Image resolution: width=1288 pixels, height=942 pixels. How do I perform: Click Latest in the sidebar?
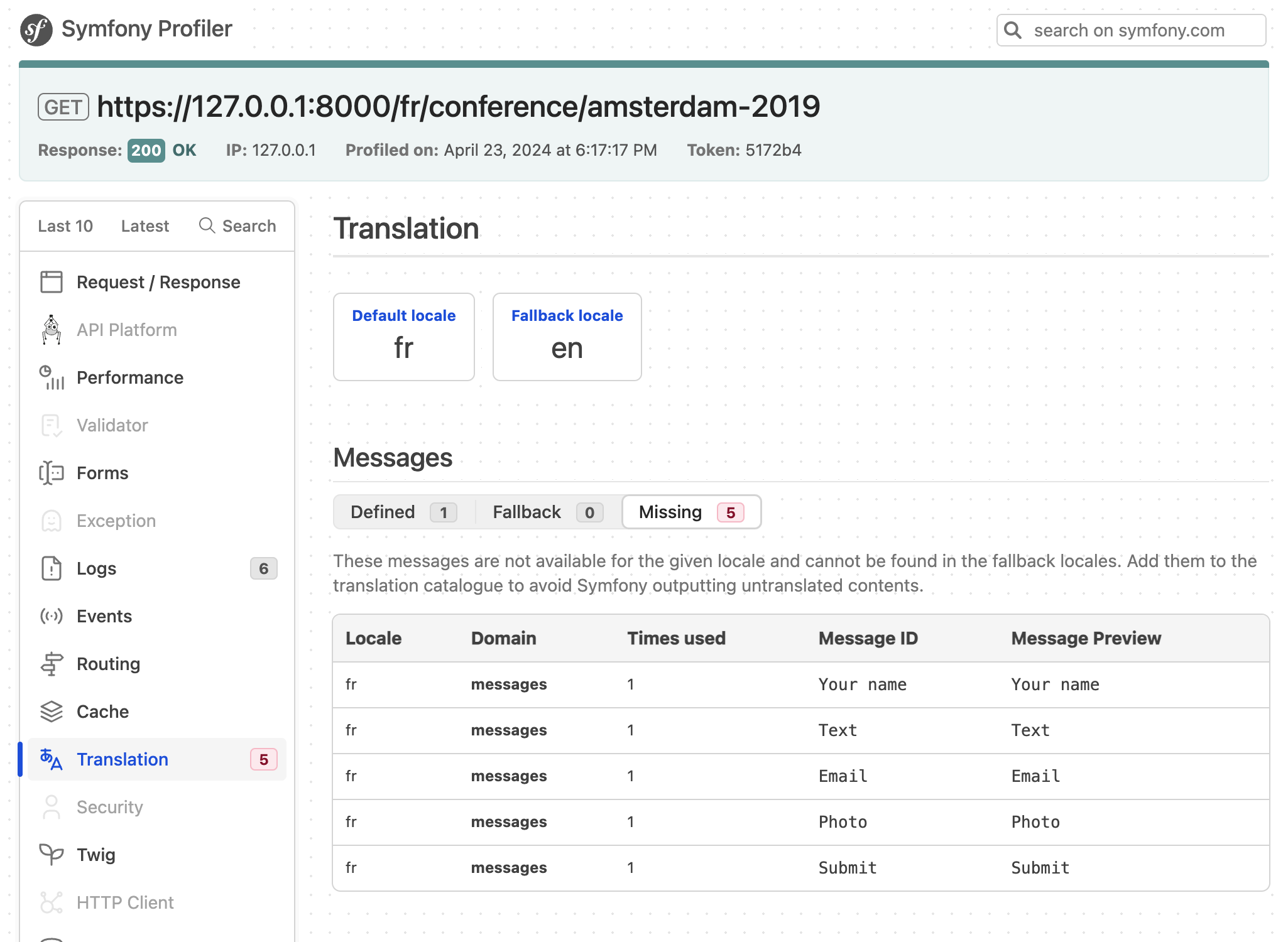coord(145,225)
